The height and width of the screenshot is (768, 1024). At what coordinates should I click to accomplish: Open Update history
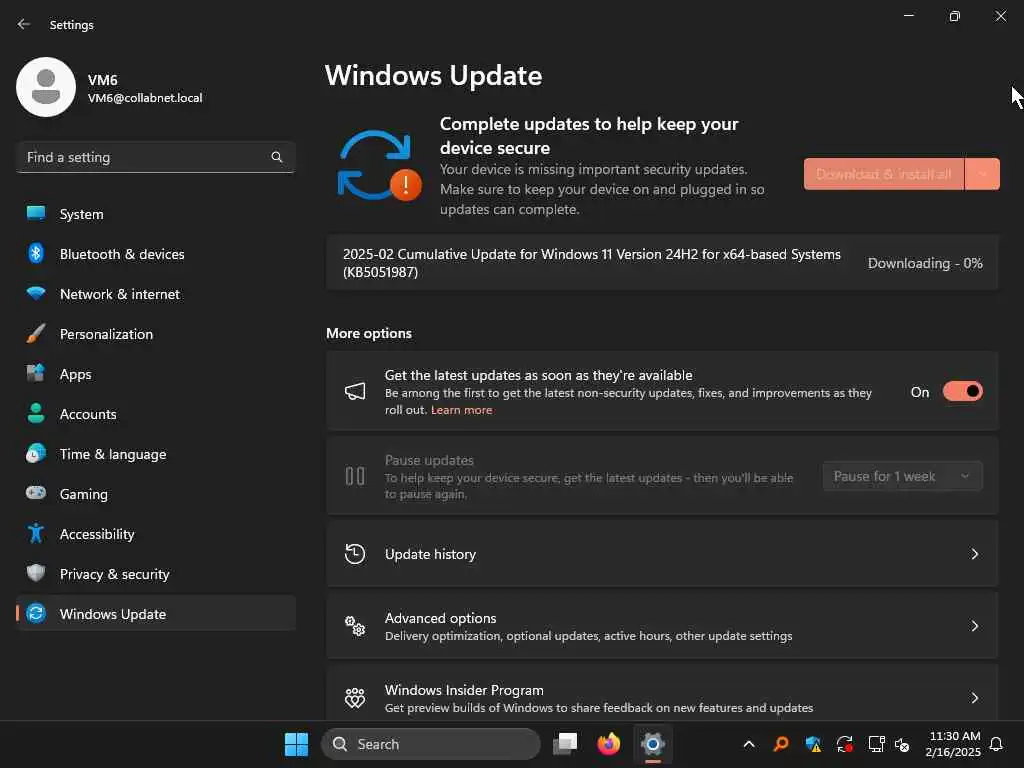click(662, 554)
